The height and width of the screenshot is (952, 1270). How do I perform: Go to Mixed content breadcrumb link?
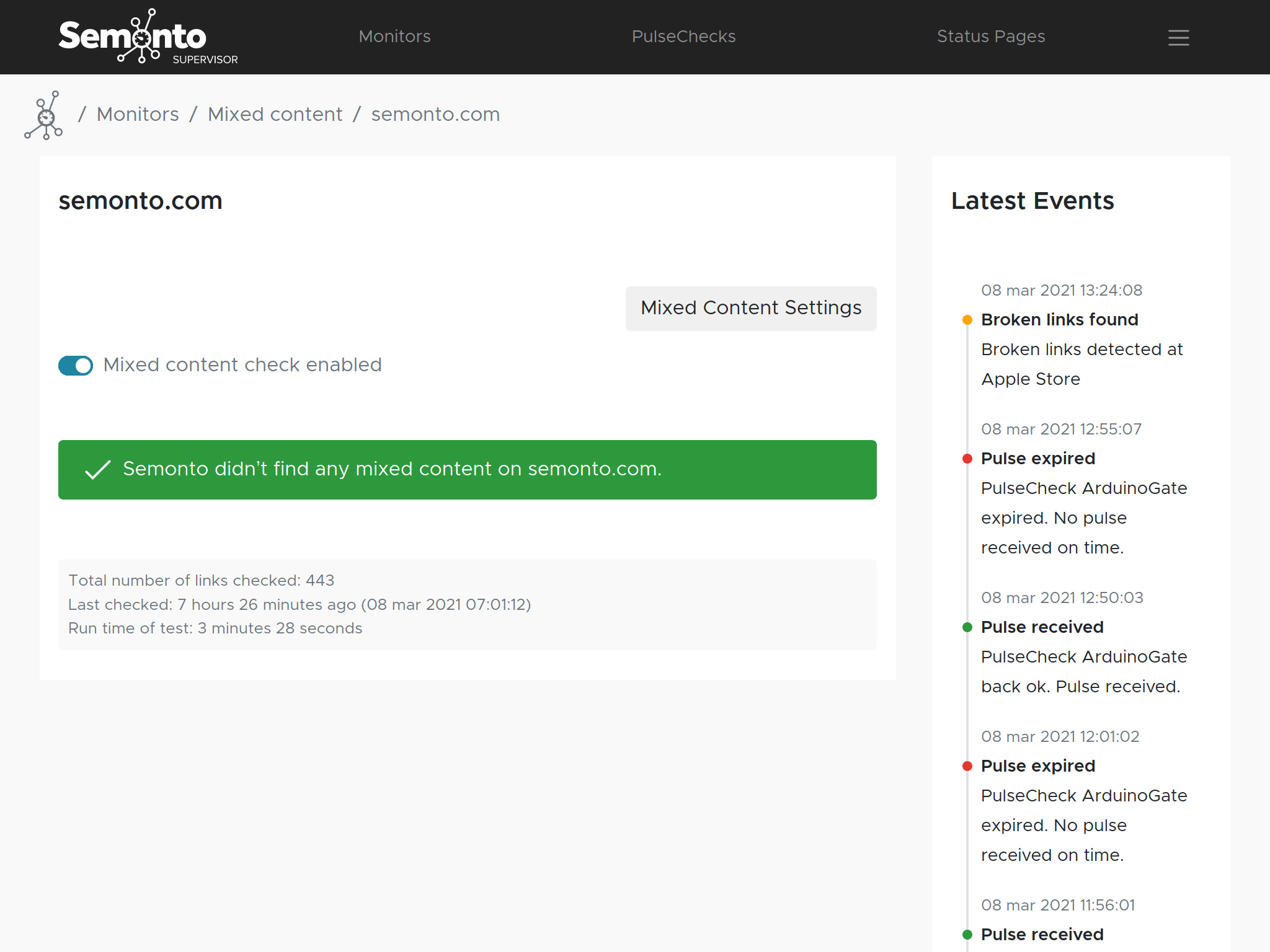tap(275, 115)
